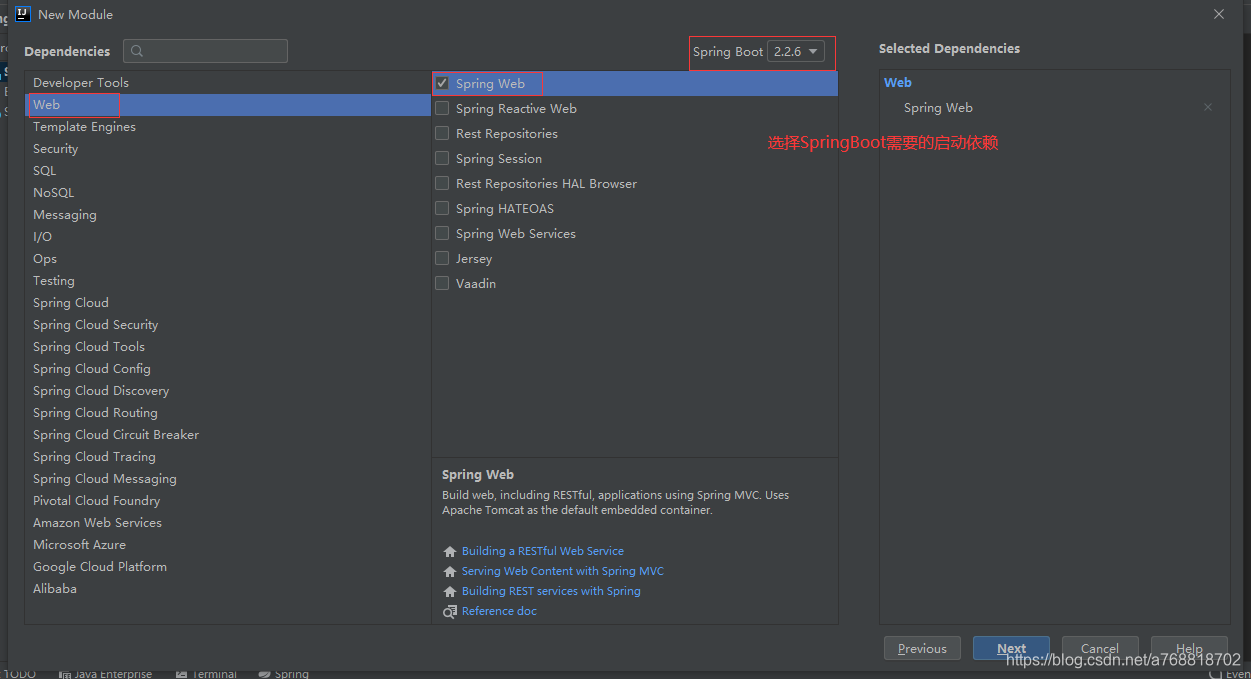Select the Web category
The width and height of the screenshot is (1251, 679).
click(x=228, y=105)
